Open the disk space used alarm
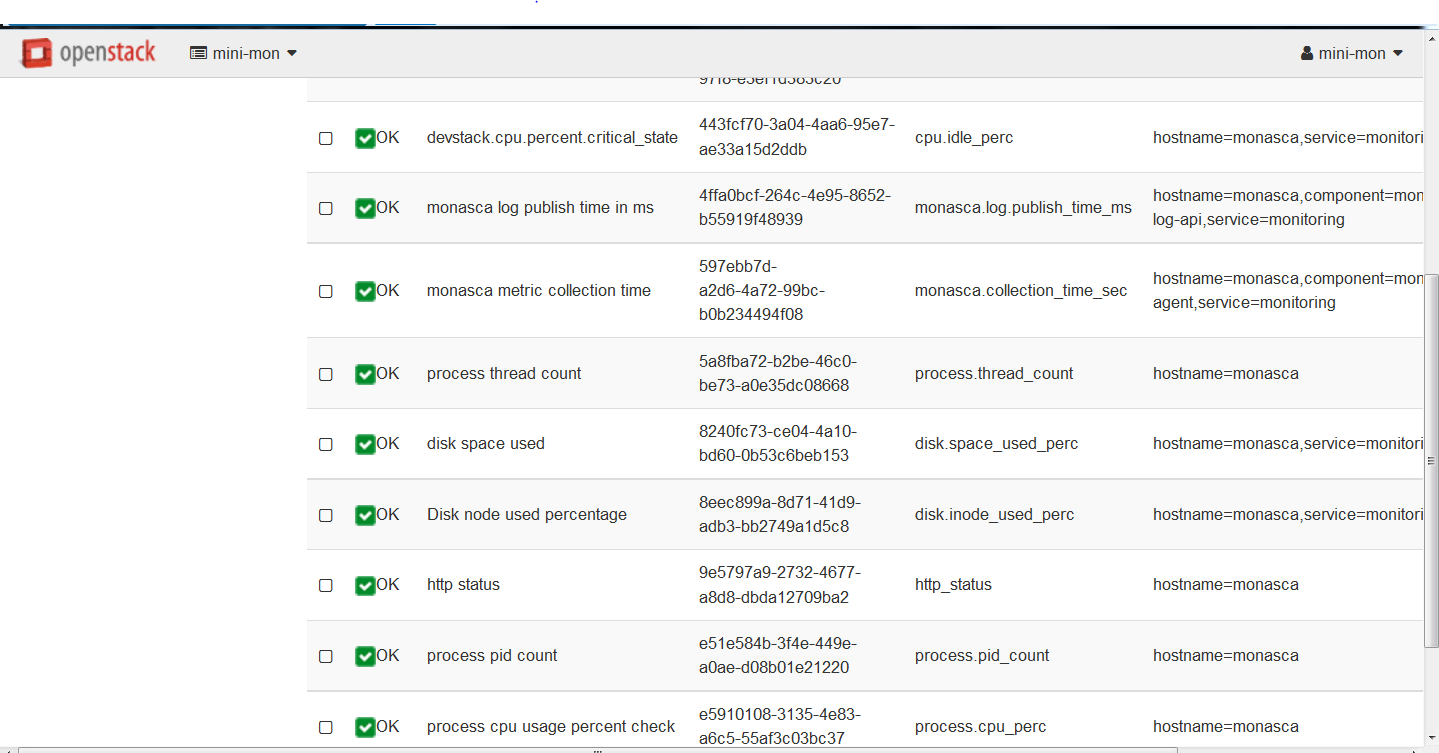This screenshot has width=1439, height=753. pos(486,444)
